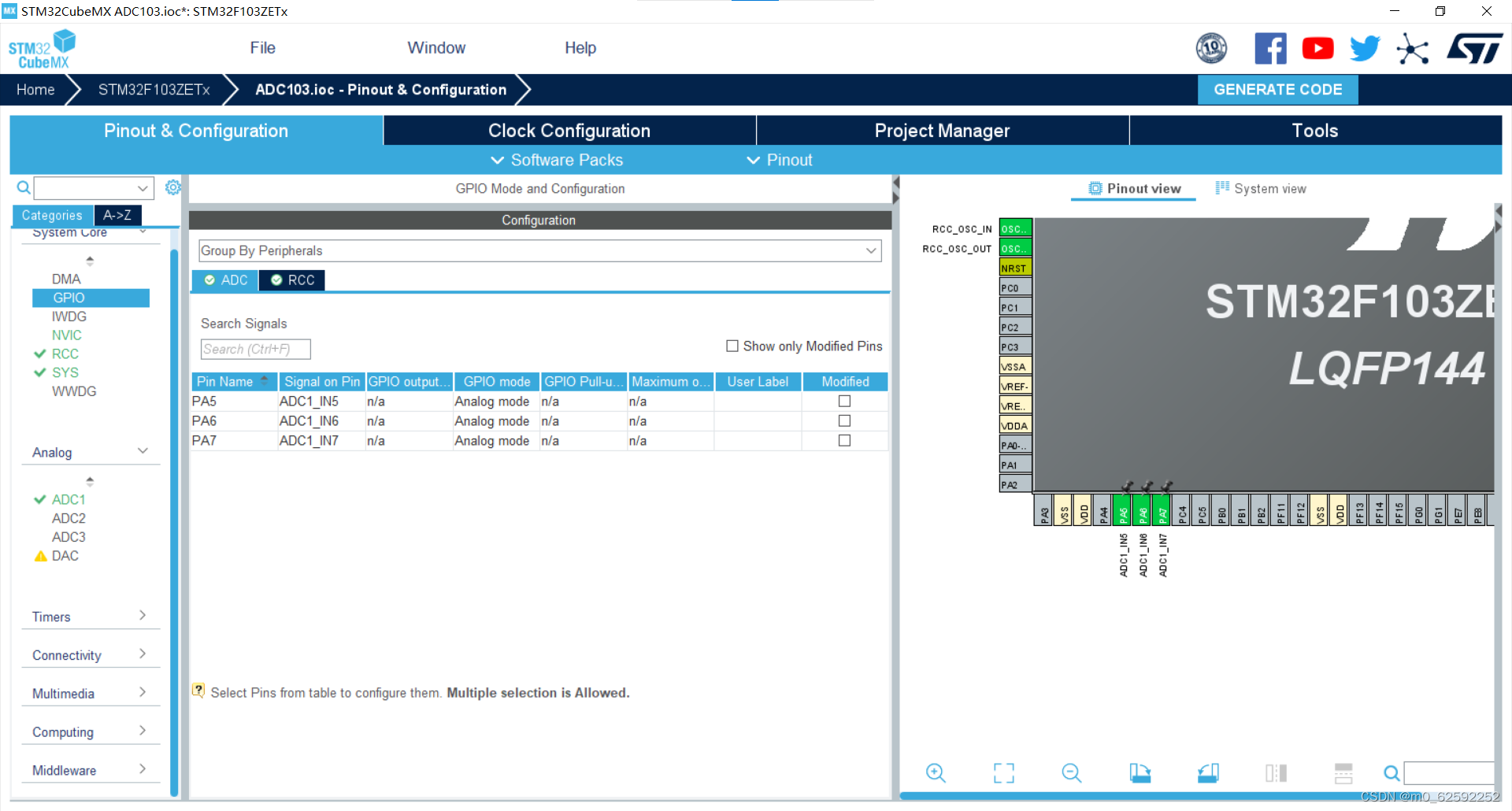
Task: Zoom in on the pinout view
Action: [x=936, y=773]
